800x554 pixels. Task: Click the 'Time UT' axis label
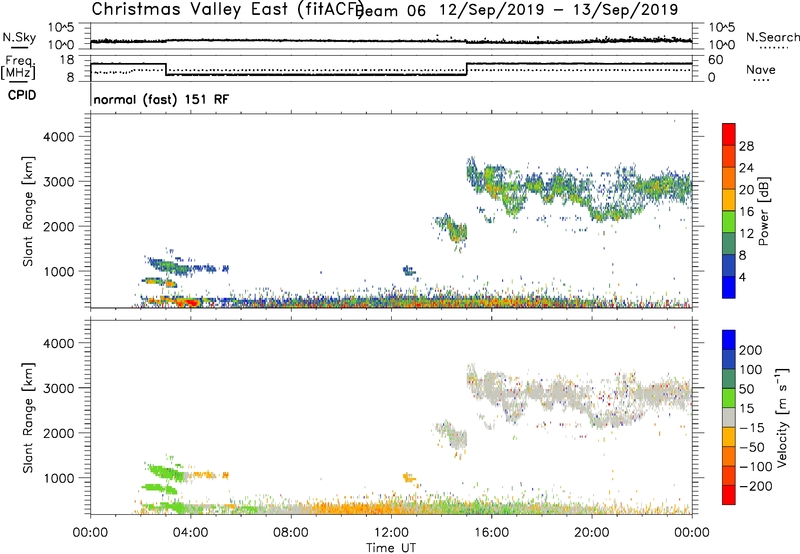[x=391, y=548]
